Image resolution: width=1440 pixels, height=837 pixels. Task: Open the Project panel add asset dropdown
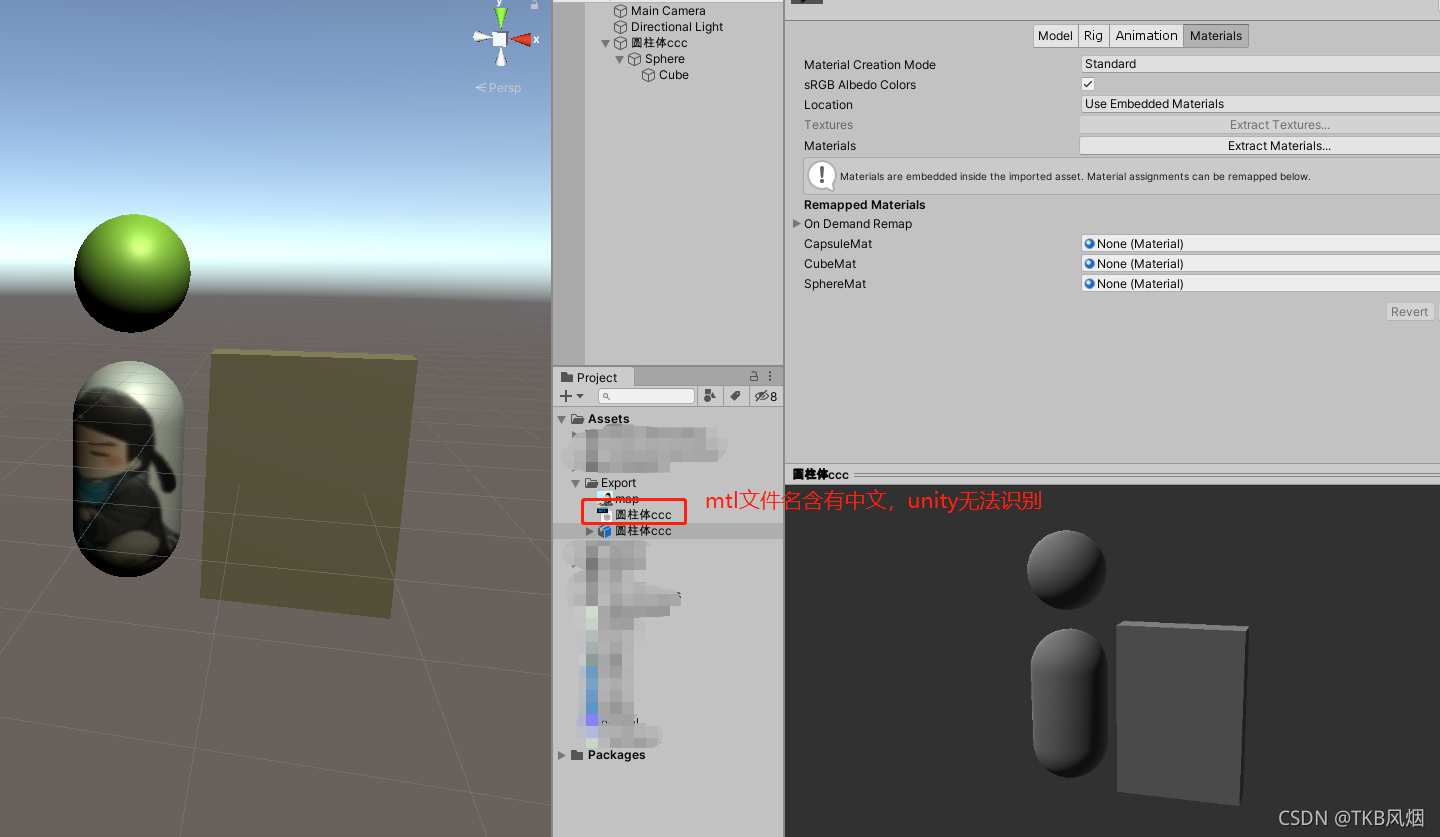572,396
